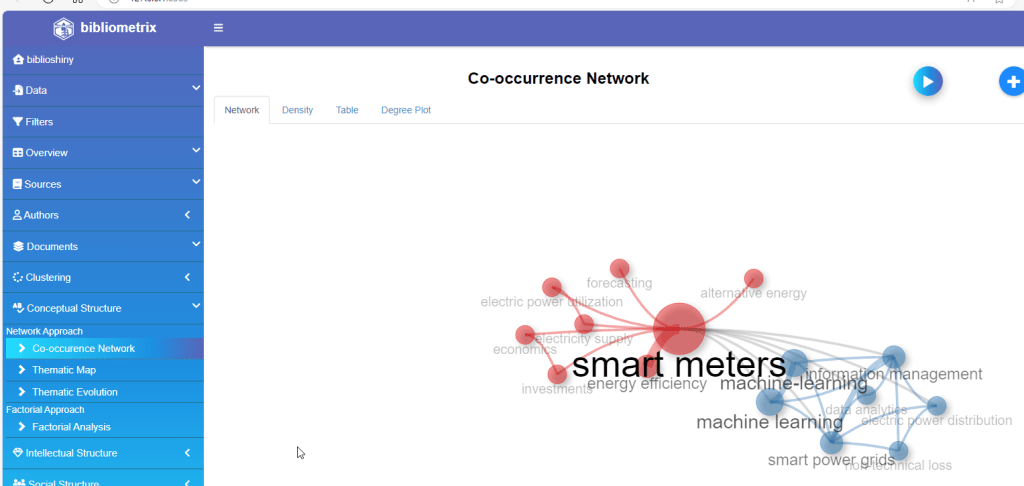Click the smart meters network node
Image resolution: width=1024 pixels, height=486 pixels.
[x=679, y=328]
